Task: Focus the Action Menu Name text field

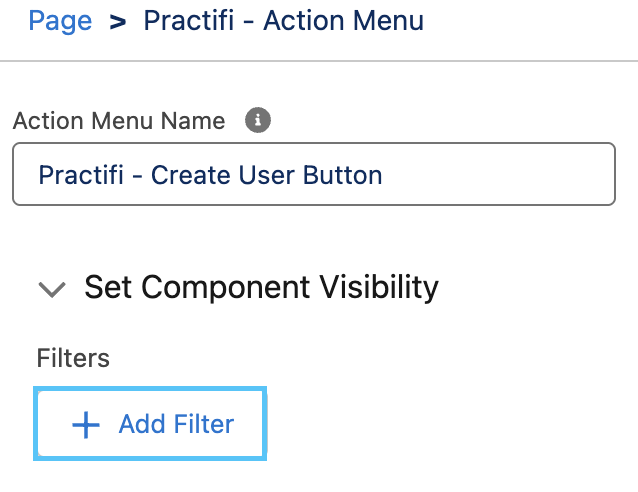Action: (313, 175)
